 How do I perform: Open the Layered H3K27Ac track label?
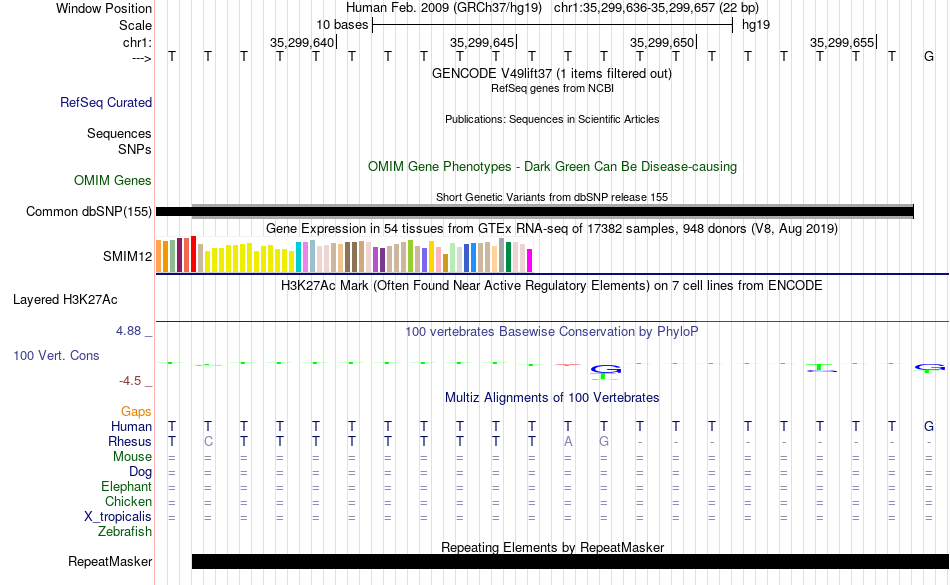click(x=65, y=300)
